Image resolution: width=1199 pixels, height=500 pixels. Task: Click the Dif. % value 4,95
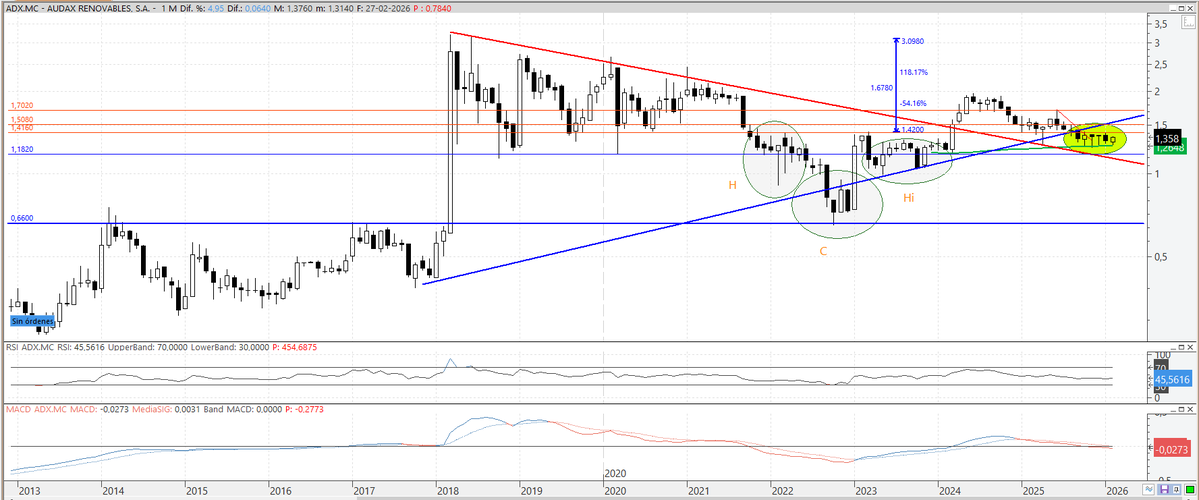(215, 8)
